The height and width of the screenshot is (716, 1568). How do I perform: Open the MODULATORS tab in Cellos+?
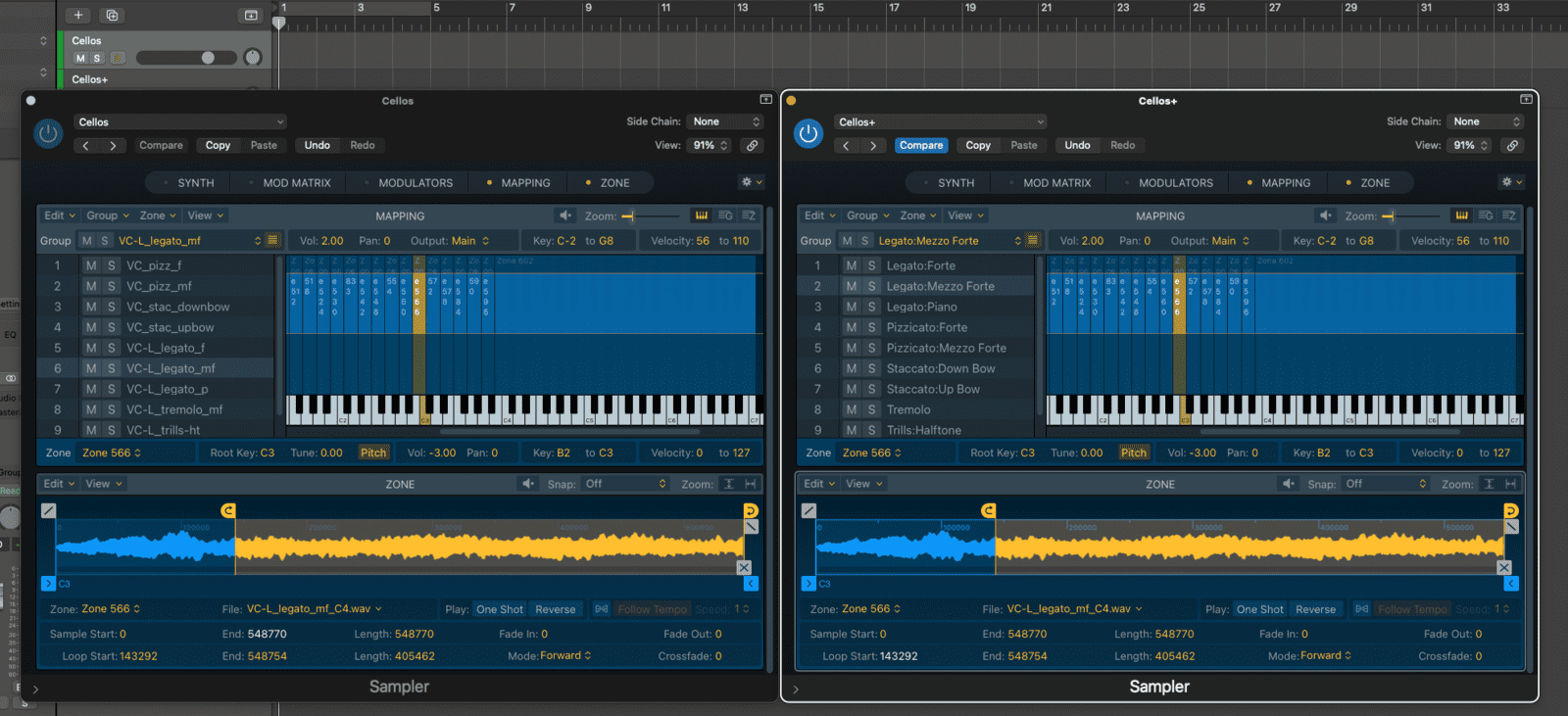[1175, 183]
